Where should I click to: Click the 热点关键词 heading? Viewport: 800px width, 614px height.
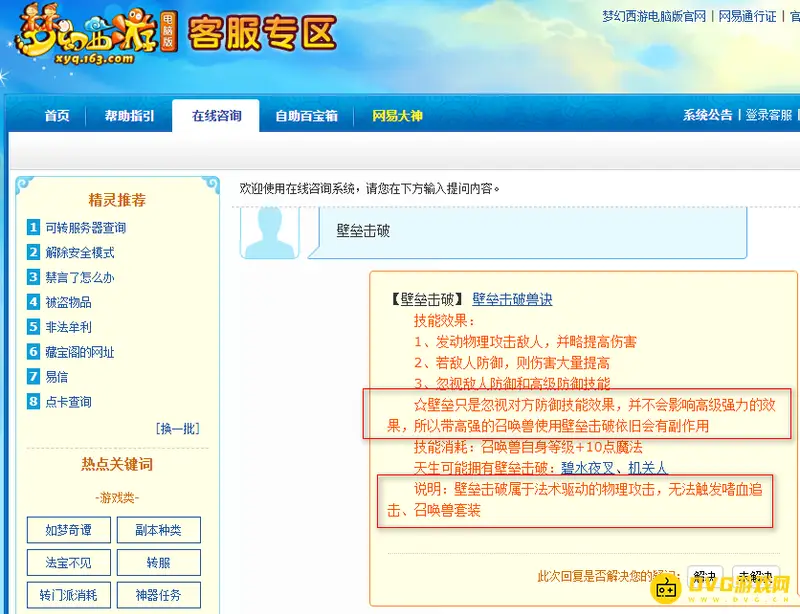coord(117,464)
